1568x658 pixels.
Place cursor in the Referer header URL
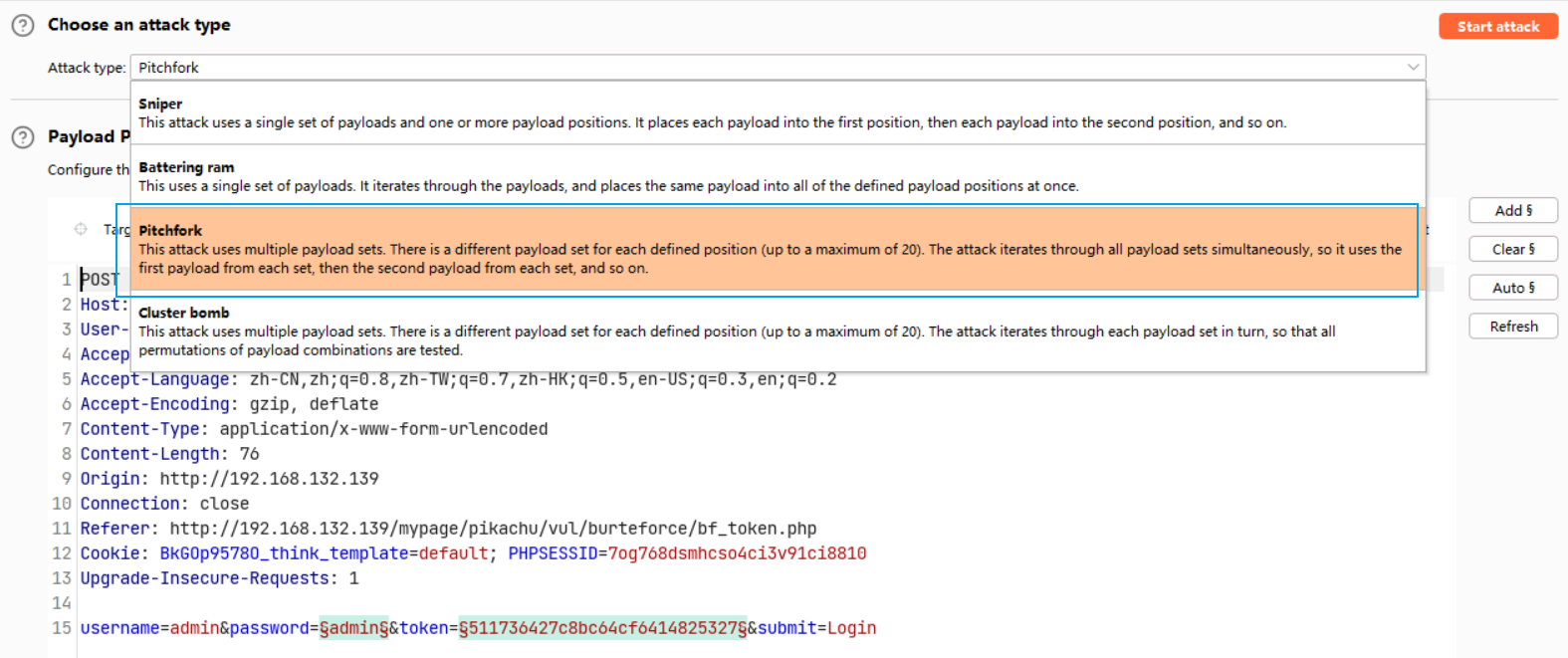click(x=493, y=529)
